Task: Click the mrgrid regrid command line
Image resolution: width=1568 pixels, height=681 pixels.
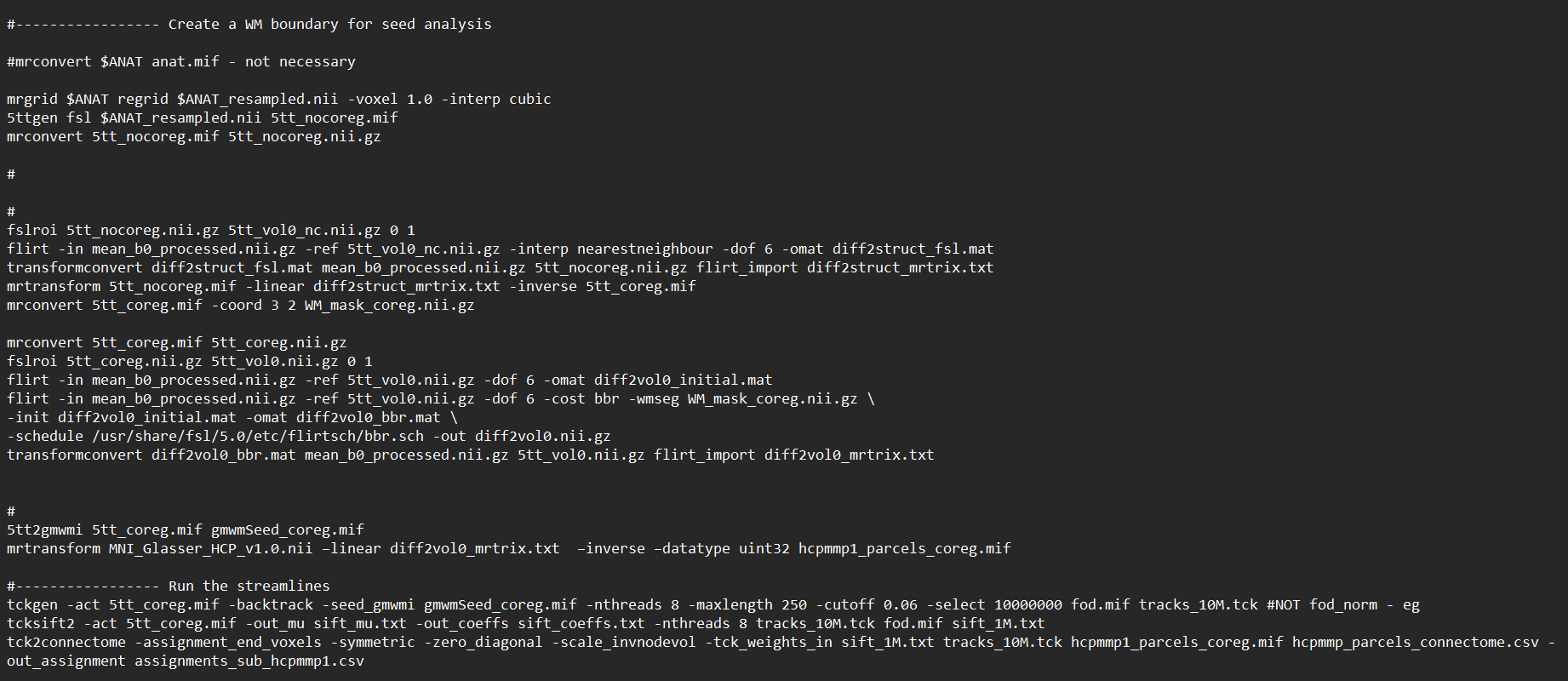Action: [279, 99]
